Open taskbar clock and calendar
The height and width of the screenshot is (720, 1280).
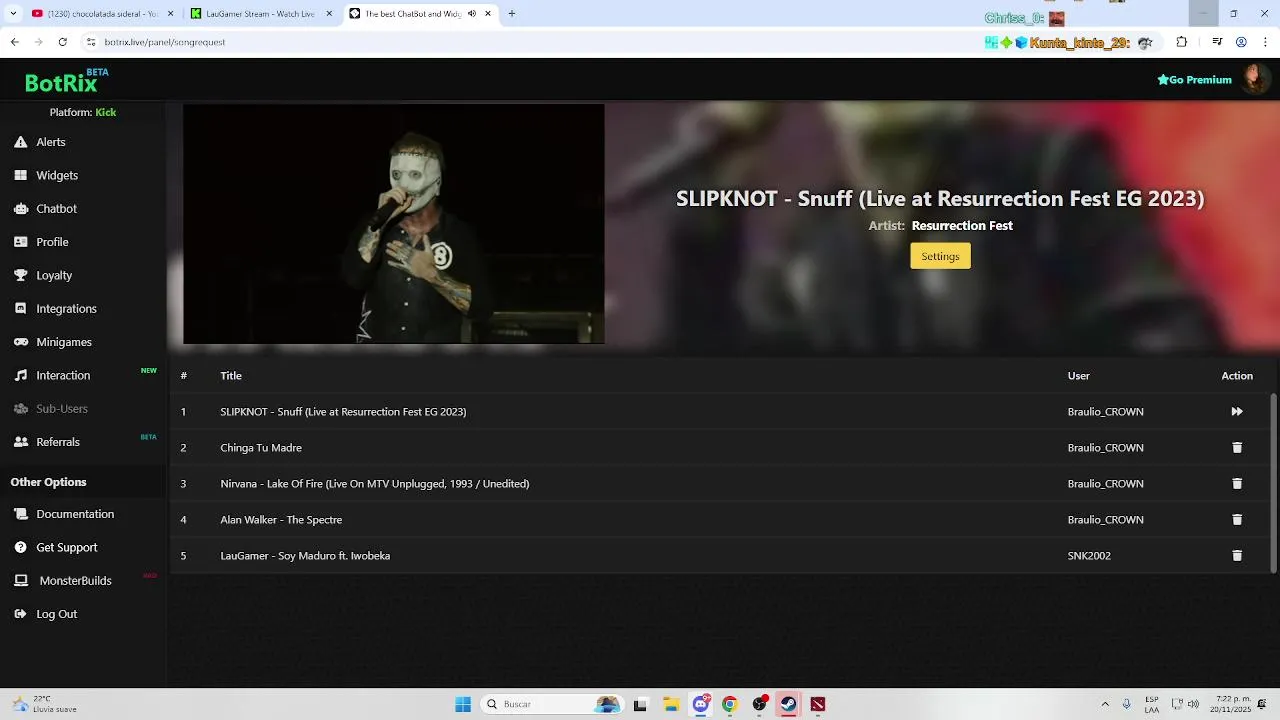coord(1231,704)
